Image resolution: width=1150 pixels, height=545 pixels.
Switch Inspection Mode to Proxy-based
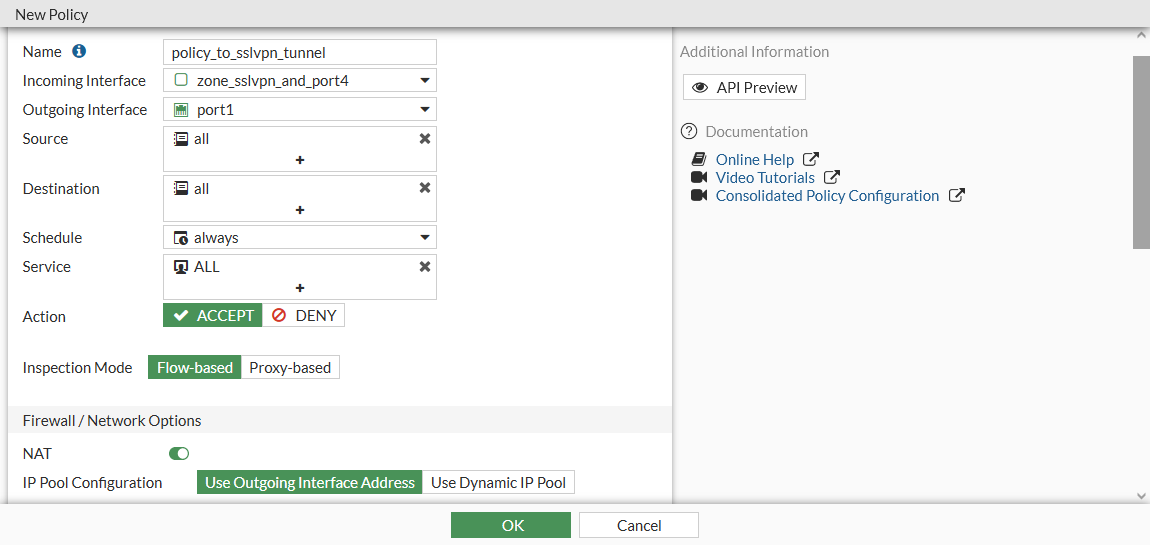click(x=290, y=368)
